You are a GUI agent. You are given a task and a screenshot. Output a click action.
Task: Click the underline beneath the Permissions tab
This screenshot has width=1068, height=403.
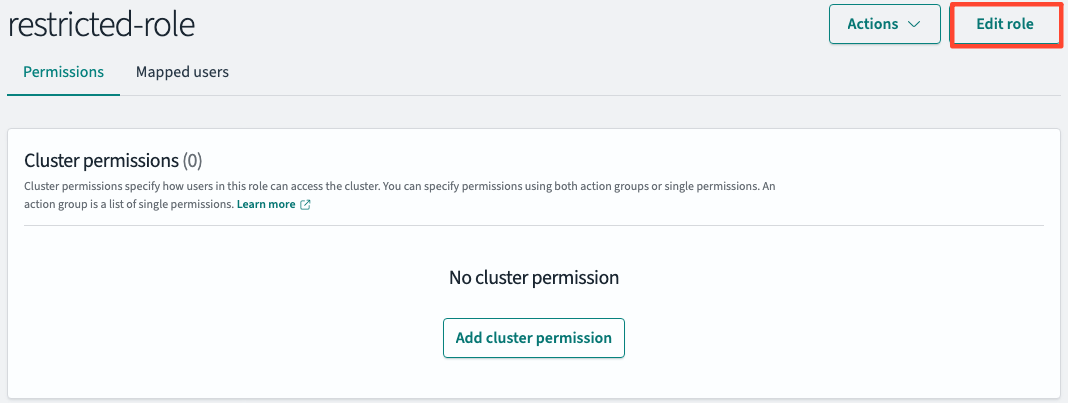pos(63,95)
